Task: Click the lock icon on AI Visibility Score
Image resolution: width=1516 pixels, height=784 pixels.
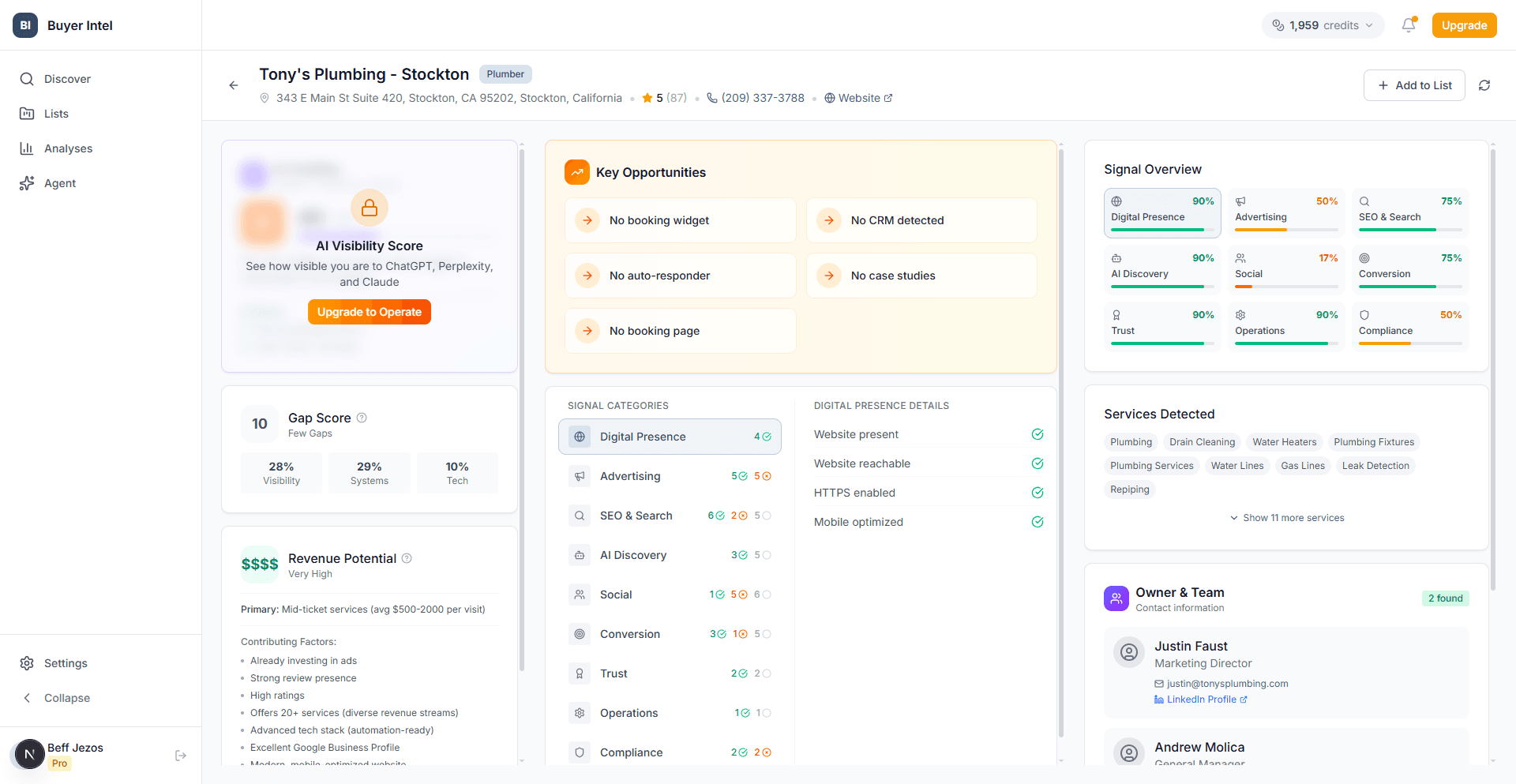Action: [x=370, y=208]
